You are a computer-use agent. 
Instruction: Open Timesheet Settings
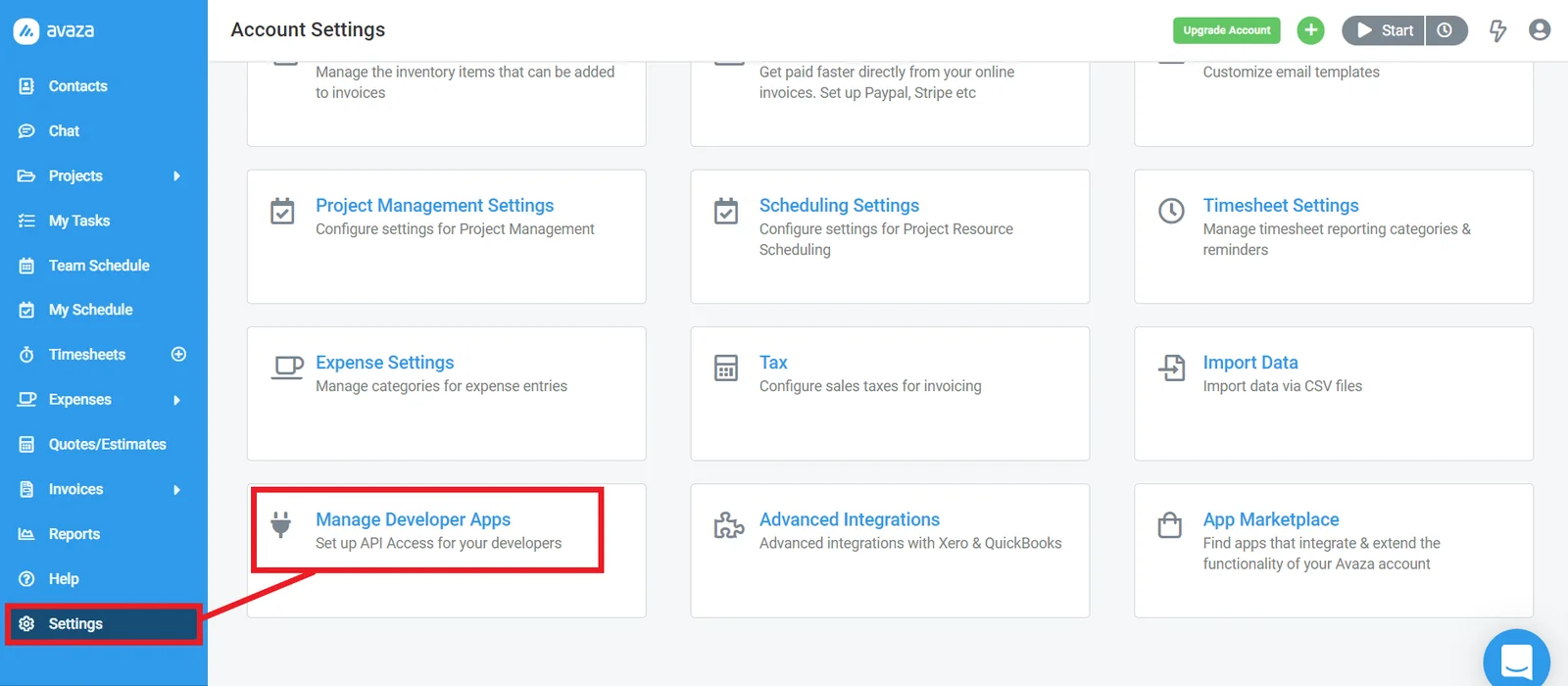point(1281,206)
